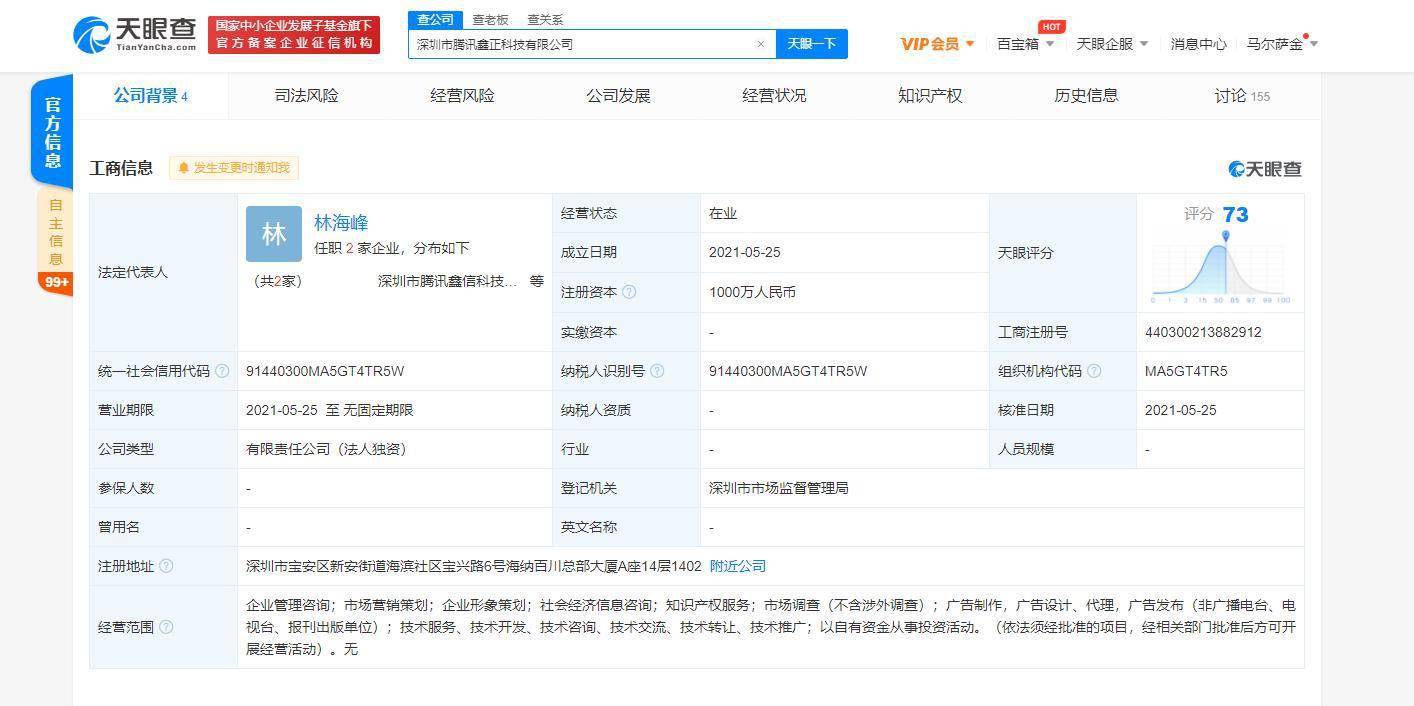Open the 附近公司 link
The image size is (1414, 706).
coord(738,566)
